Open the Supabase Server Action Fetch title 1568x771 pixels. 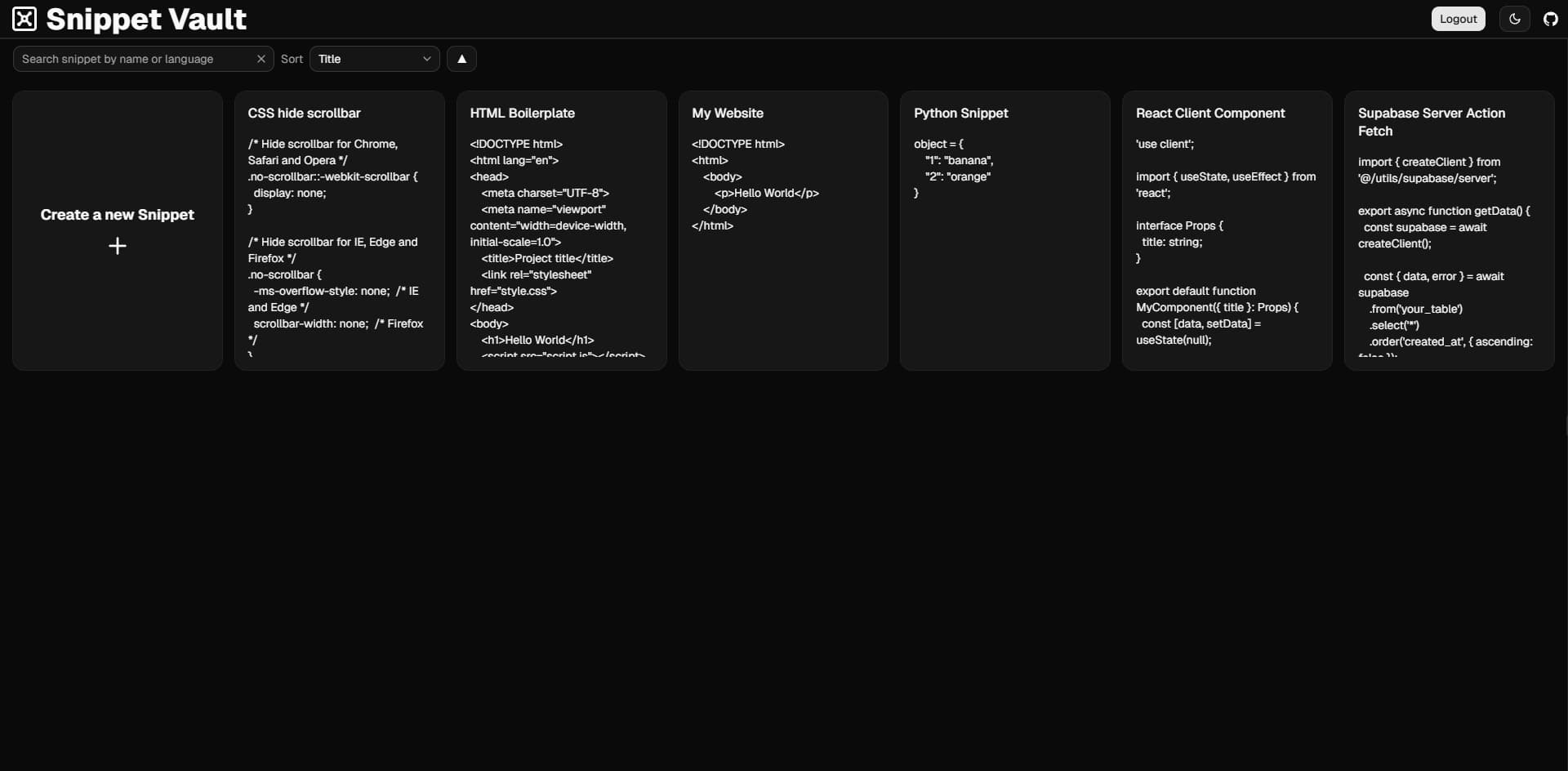click(1432, 122)
